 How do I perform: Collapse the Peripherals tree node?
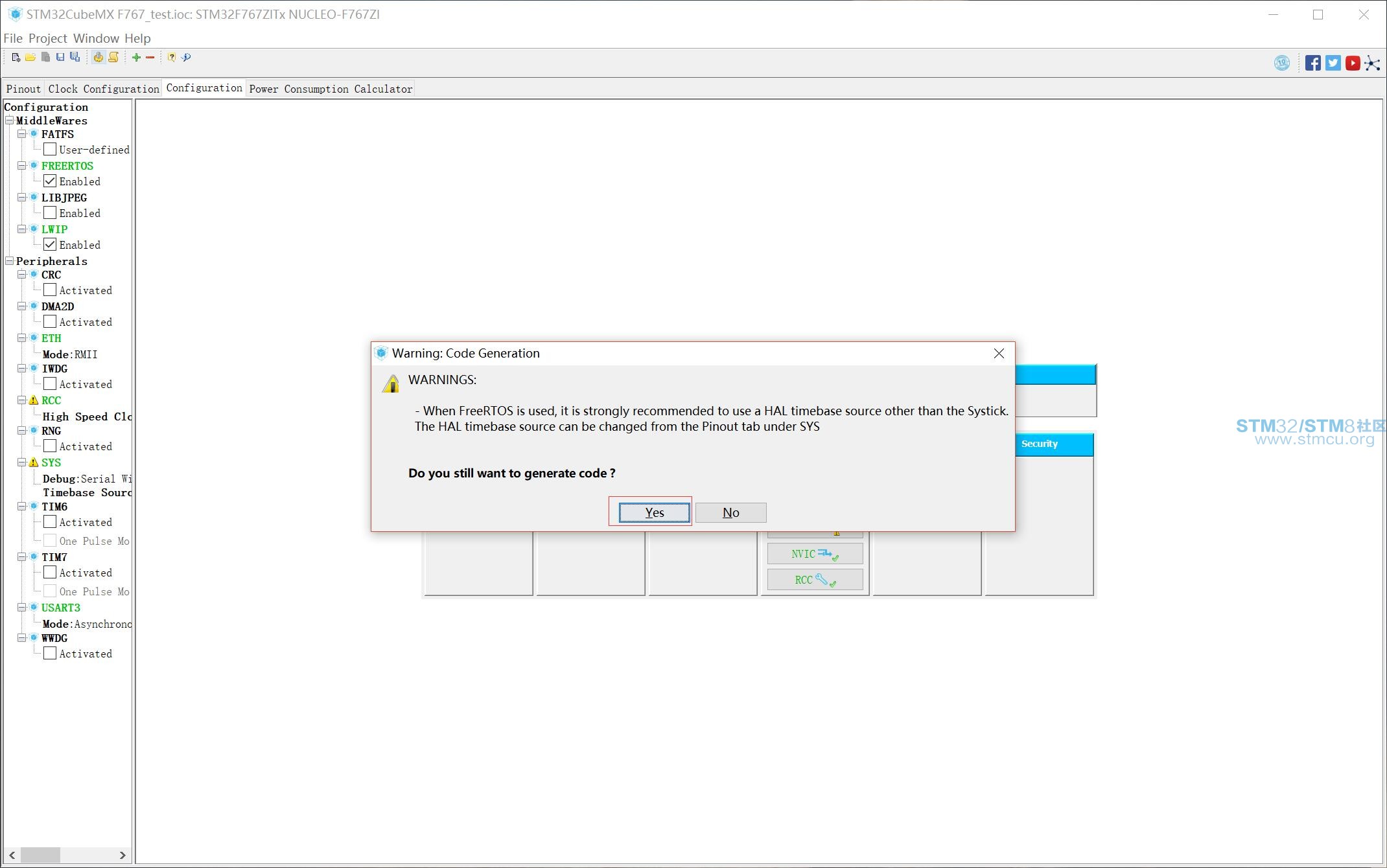point(10,261)
